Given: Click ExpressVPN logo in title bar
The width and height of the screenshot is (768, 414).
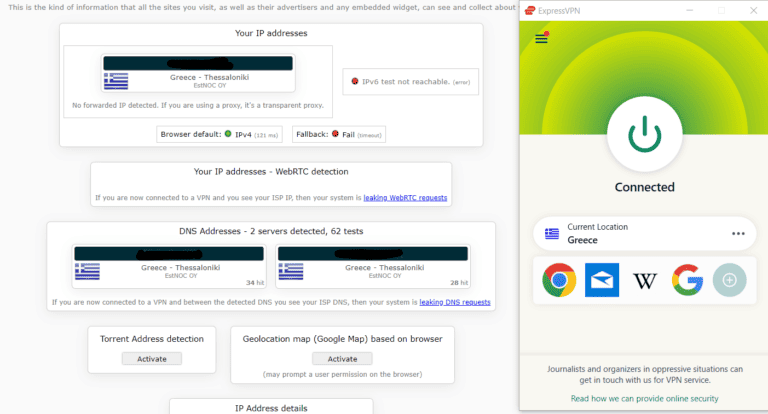Looking at the screenshot, I should pos(529,10).
